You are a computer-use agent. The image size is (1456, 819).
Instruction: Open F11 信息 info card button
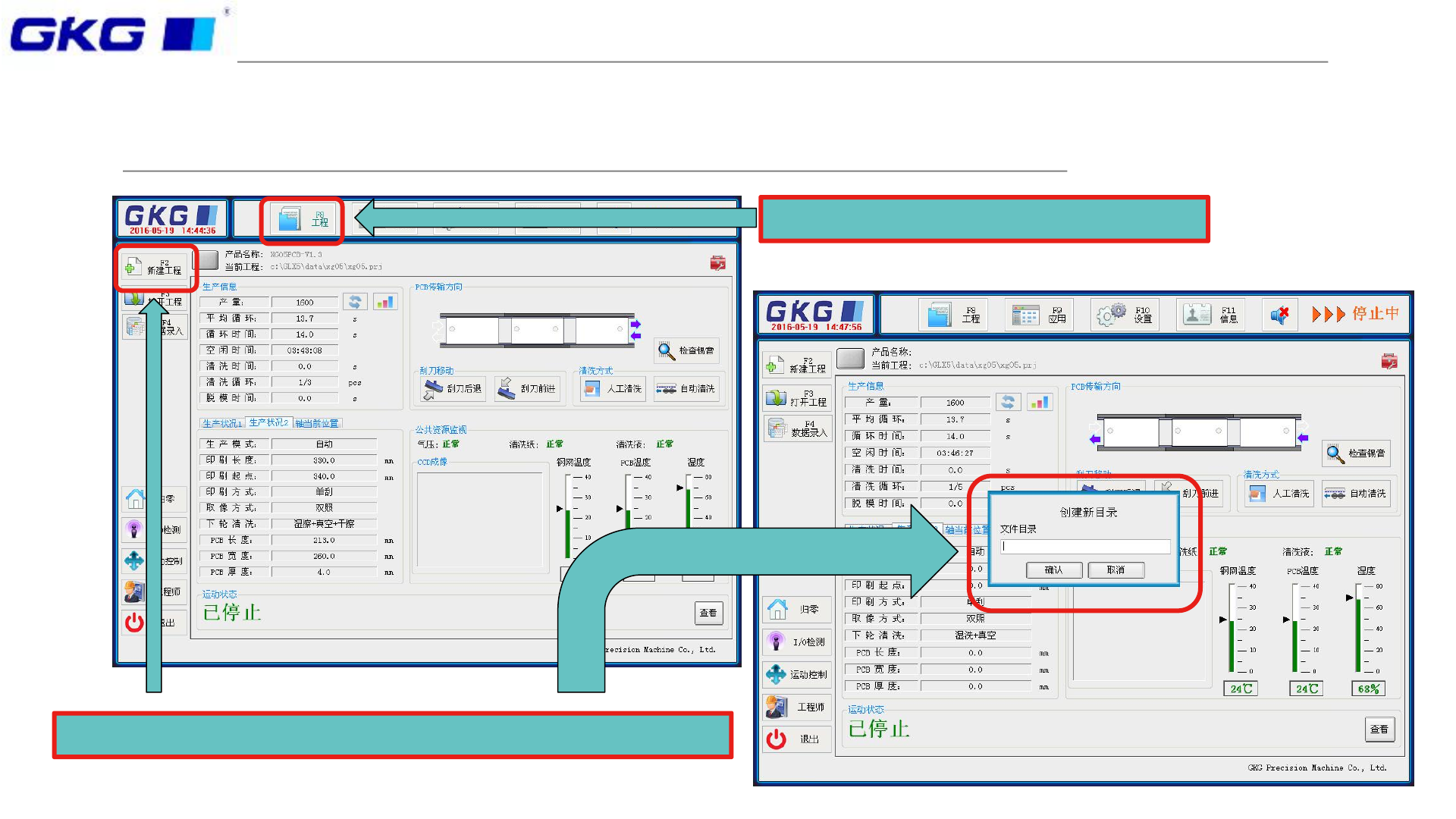[1211, 315]
